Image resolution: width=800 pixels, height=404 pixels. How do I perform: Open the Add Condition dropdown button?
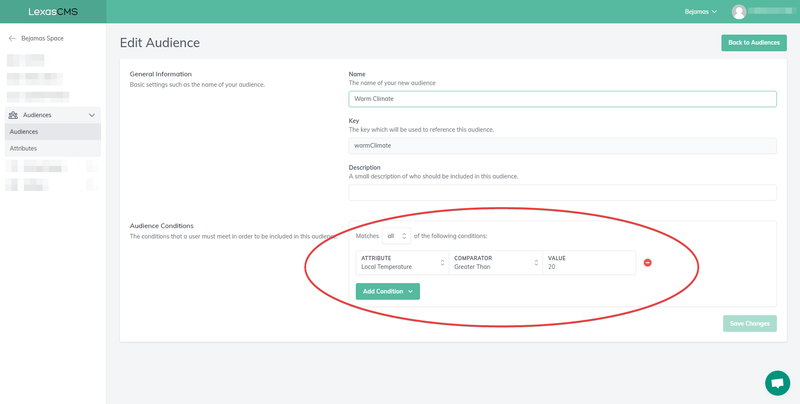coord(388,291)
